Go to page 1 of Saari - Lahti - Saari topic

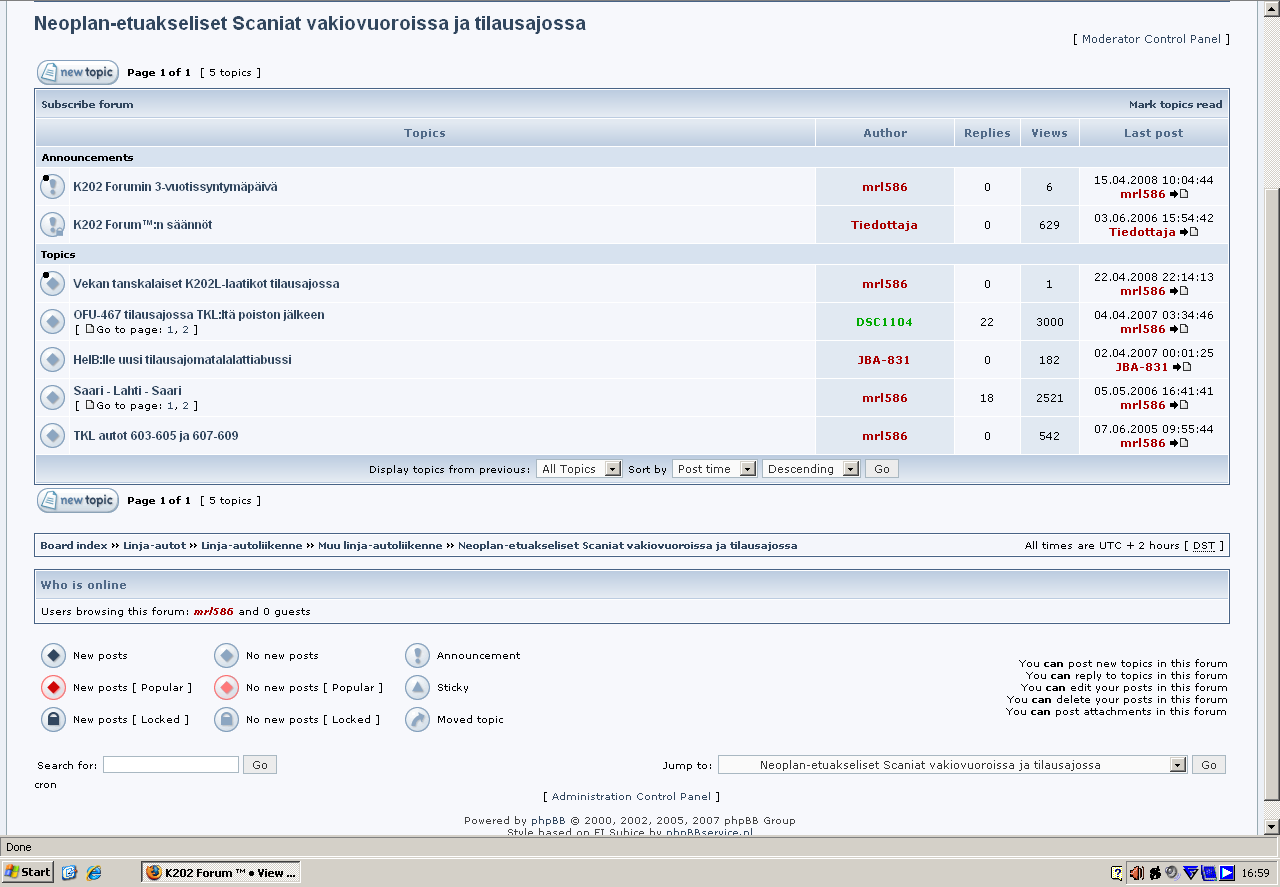pyautogui.click(x=170, y=406)
